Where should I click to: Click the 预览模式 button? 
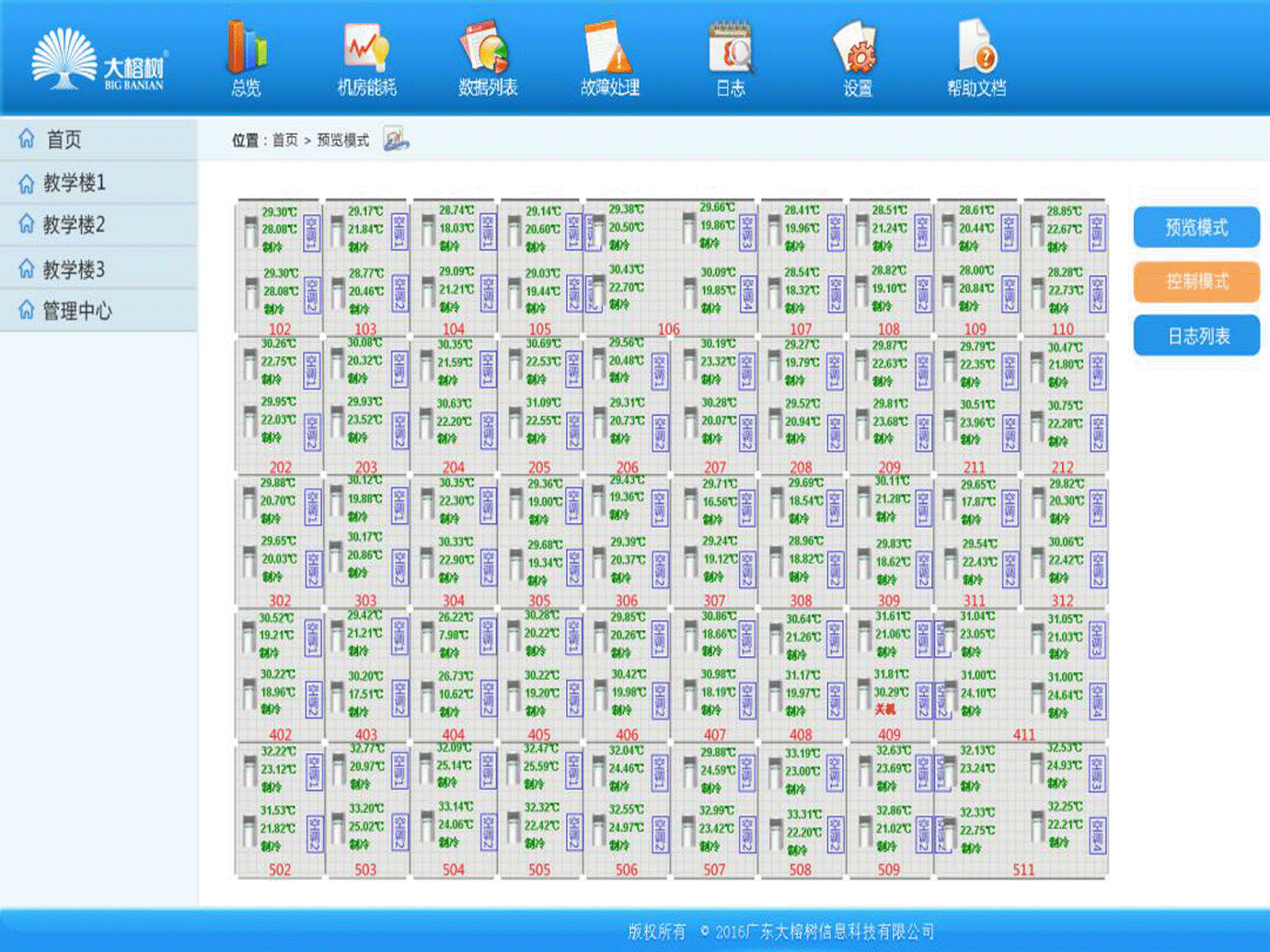pos(1196,227)
